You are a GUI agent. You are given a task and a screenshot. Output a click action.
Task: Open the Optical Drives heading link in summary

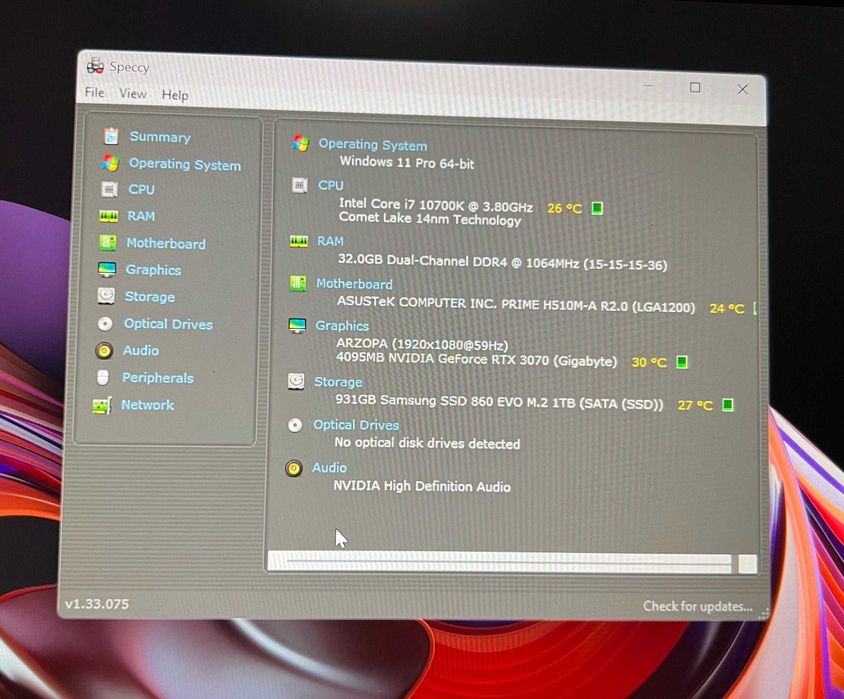356,425
